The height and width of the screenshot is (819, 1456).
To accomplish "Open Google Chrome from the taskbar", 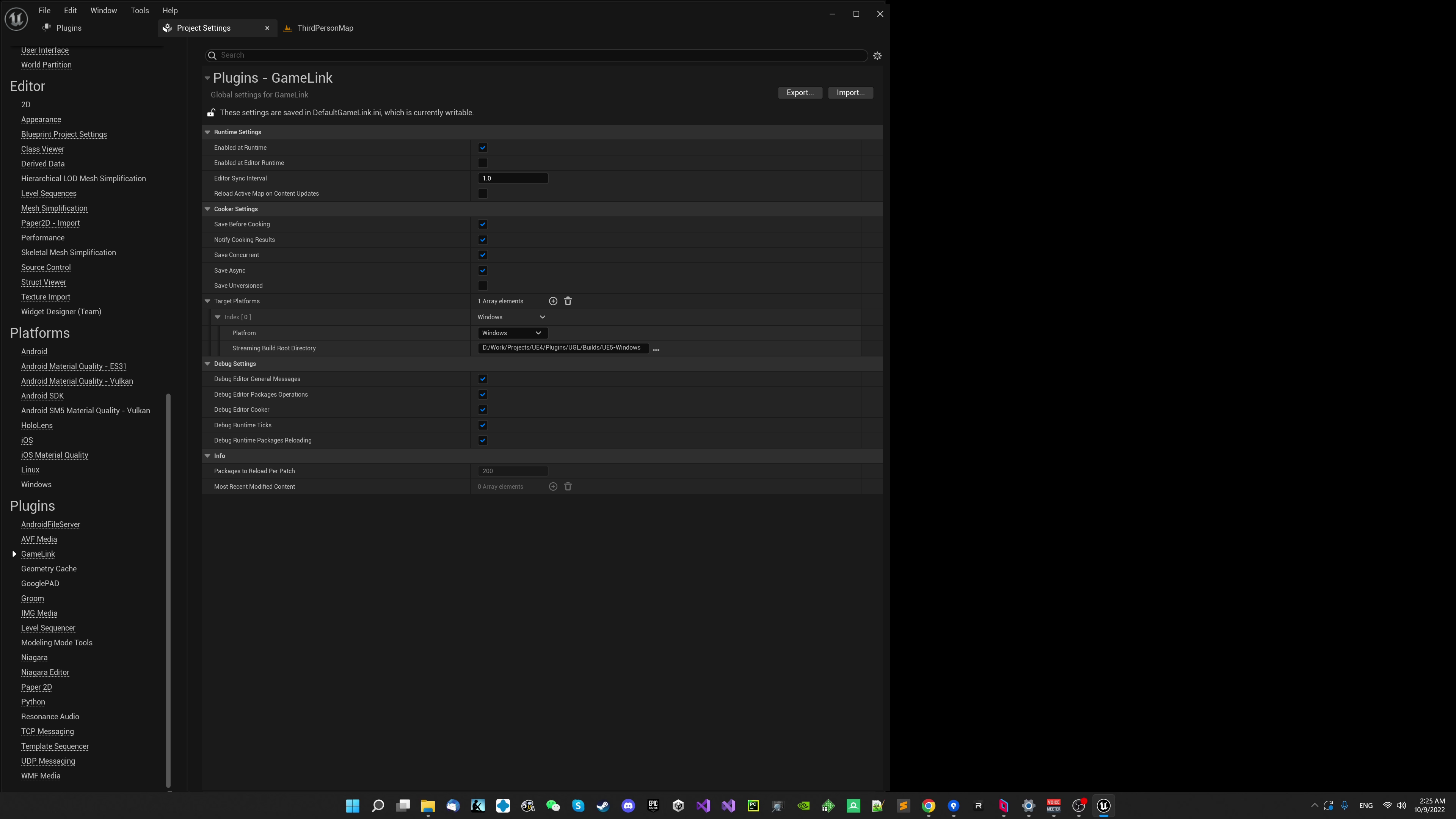I will (x=928, y=805).
